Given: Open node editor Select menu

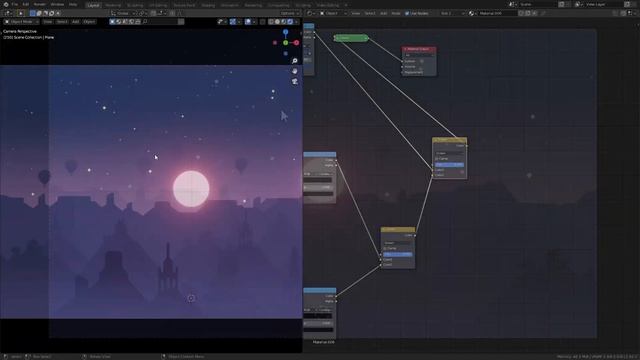Looking at the screenshot, I should [370, 13].
